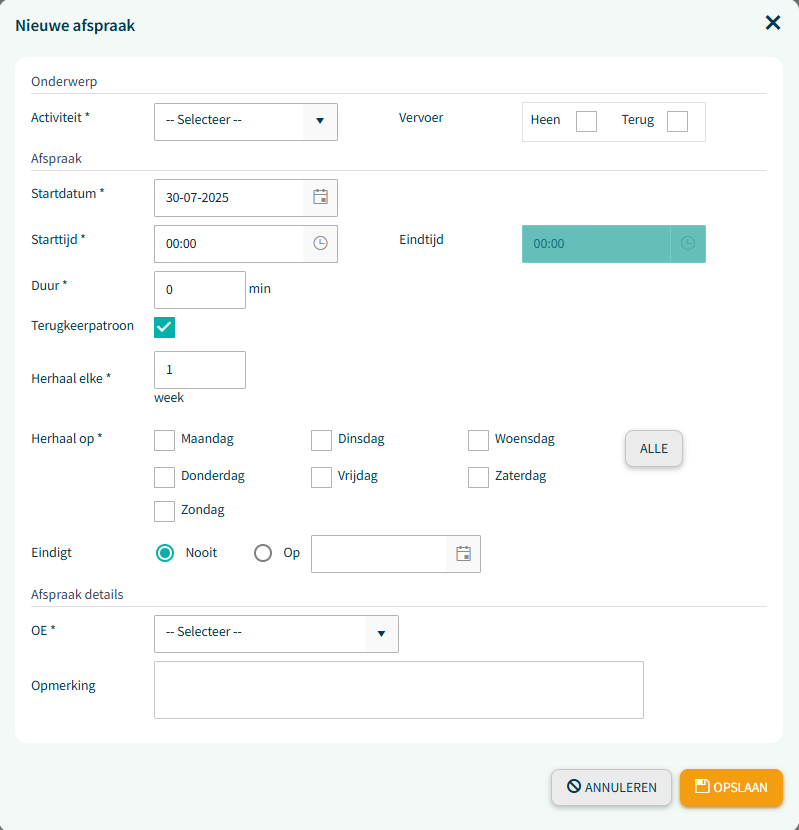Viewport: 799px width, 830px height.
Task: Click into the Opmerking text area
Action: [x=399, y=690]
